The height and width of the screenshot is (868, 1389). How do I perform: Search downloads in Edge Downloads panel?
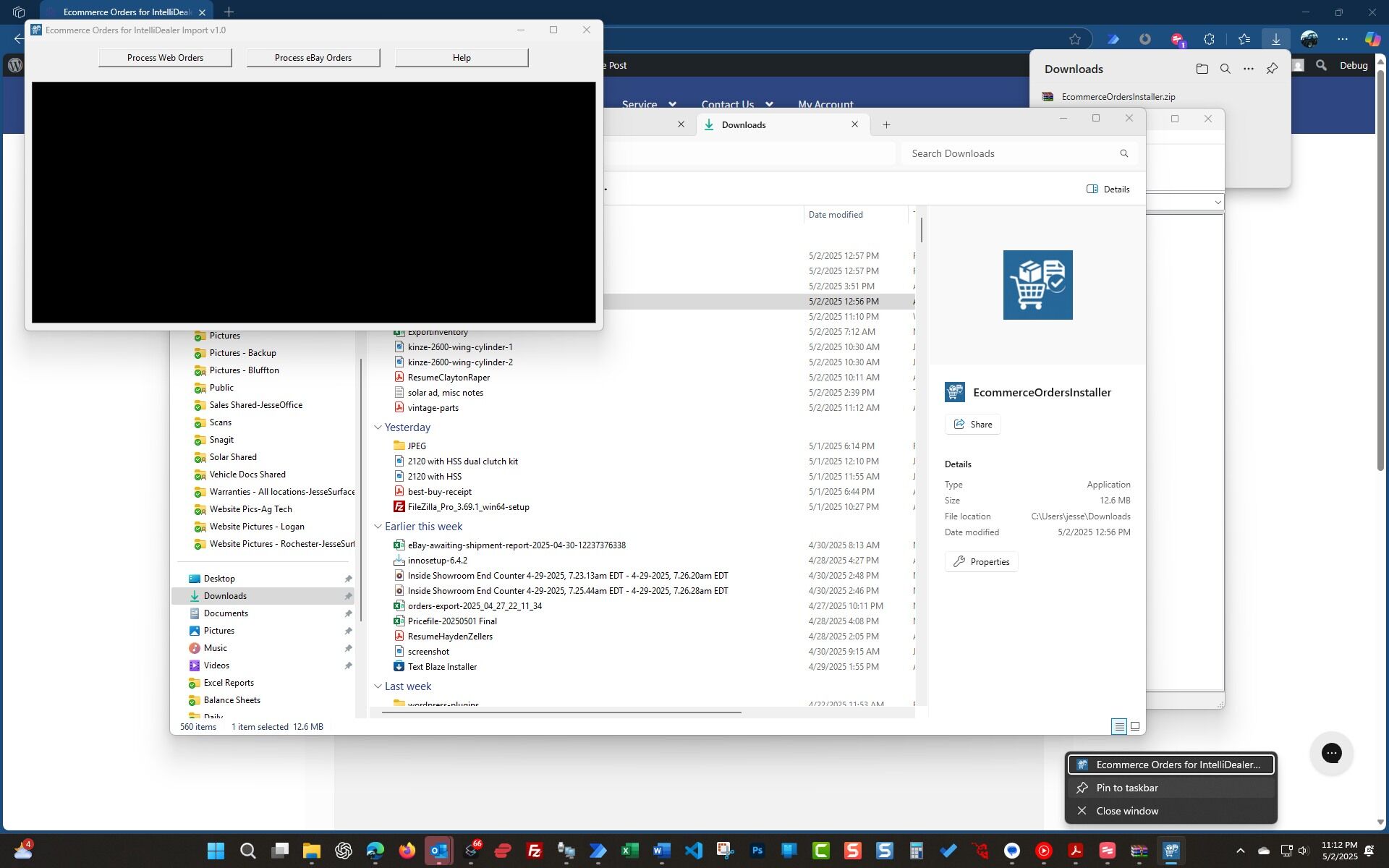click(1225, 69)
